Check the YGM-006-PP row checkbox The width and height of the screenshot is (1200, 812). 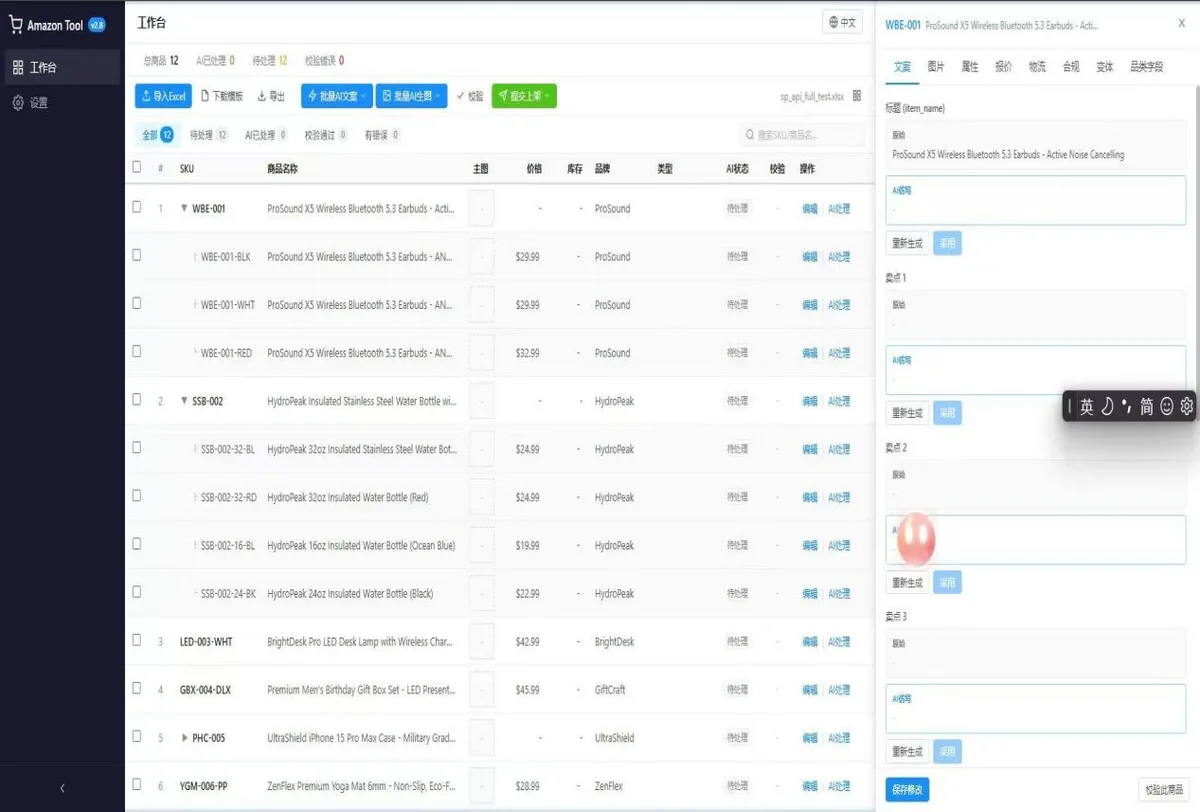pos(137,784)
